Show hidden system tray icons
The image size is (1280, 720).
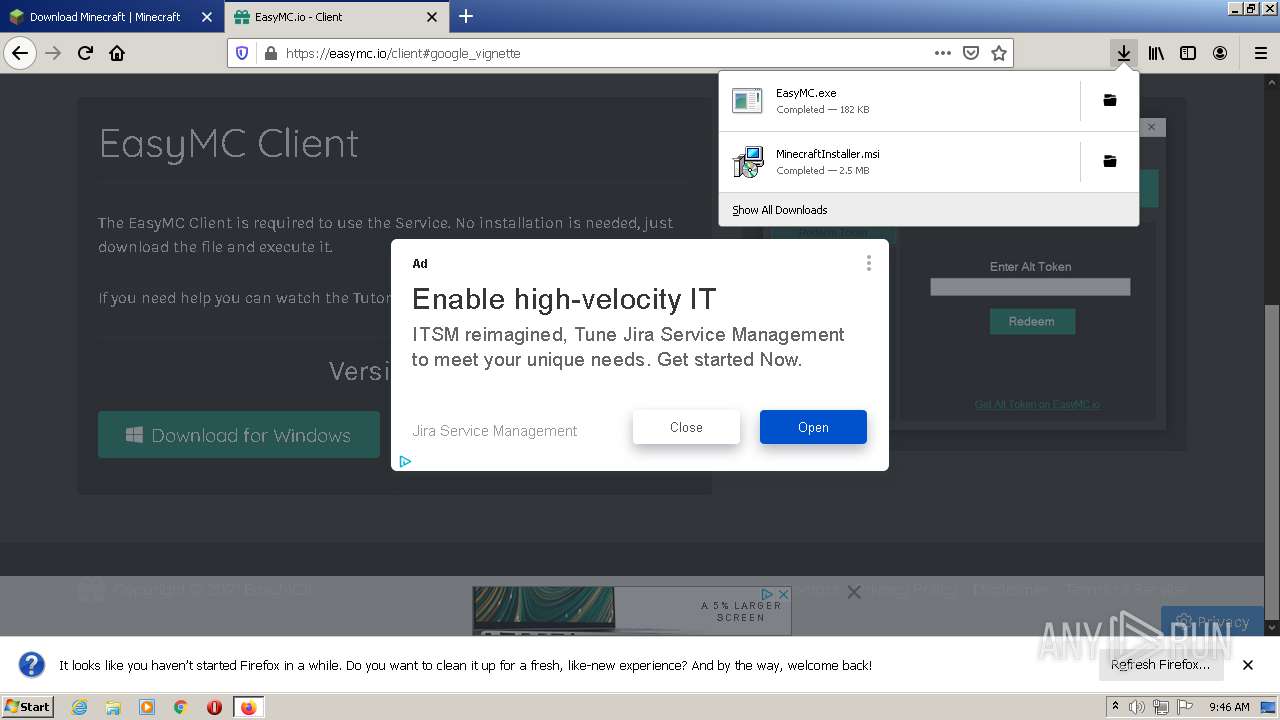point(1115,707)
